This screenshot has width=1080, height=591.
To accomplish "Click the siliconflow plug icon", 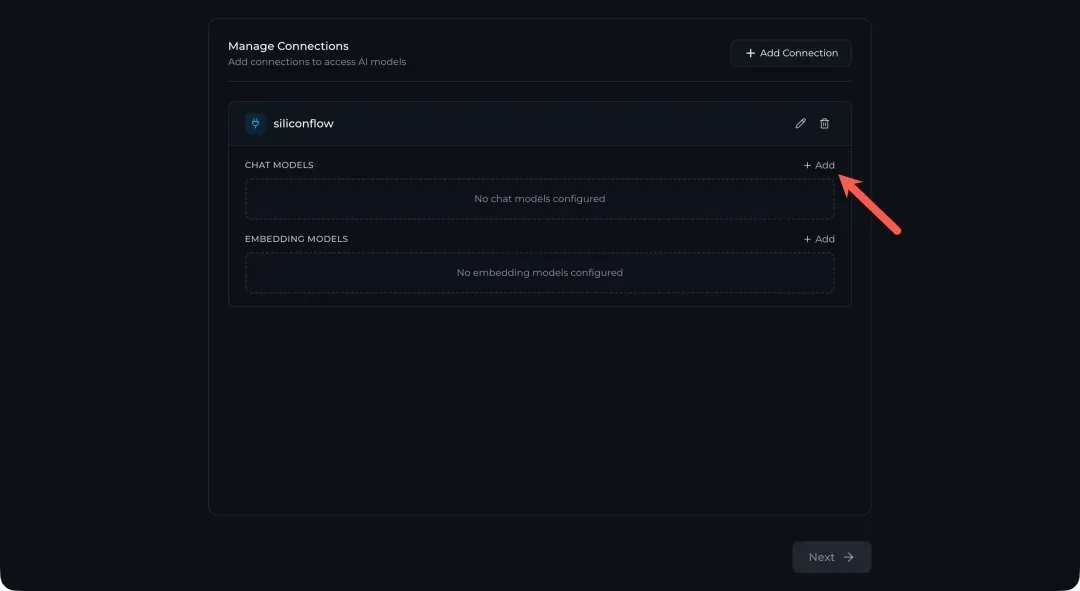I will point(255,124).
